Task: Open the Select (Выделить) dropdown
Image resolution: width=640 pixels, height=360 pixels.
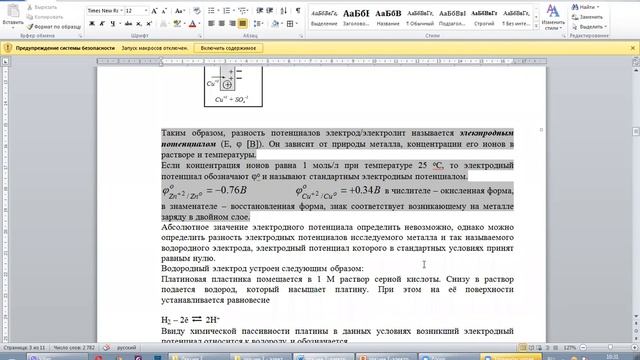Action: tap(589, 27)
